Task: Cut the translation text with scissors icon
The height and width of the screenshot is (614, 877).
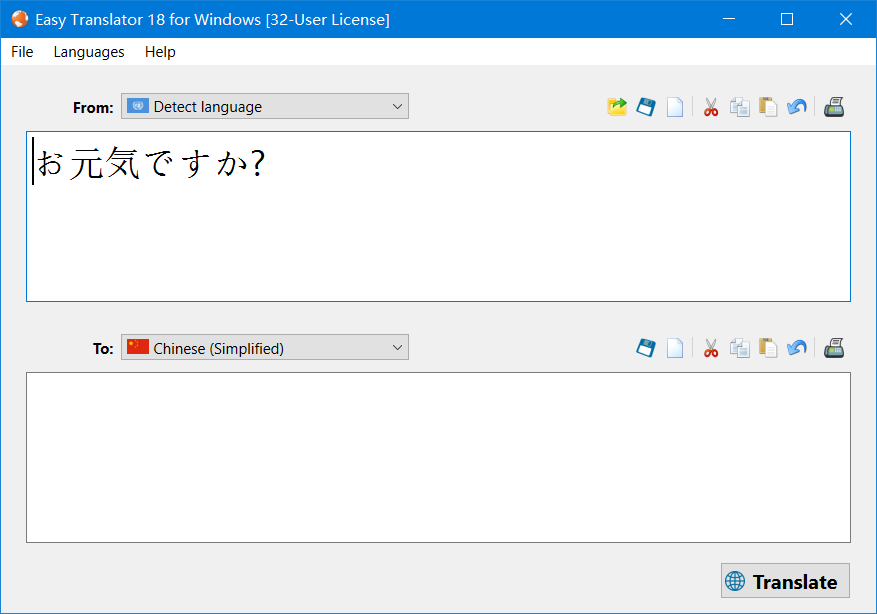Action: (x=711, y=348)
